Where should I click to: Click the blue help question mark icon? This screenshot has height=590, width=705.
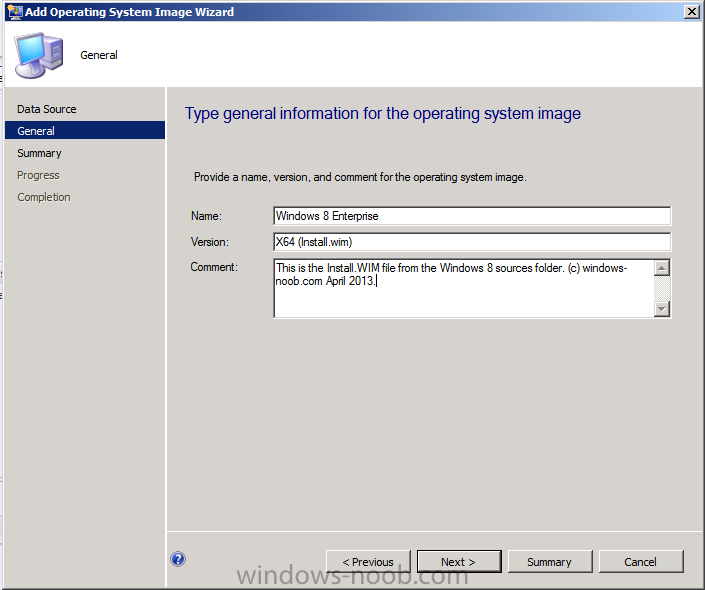(178, 559)
